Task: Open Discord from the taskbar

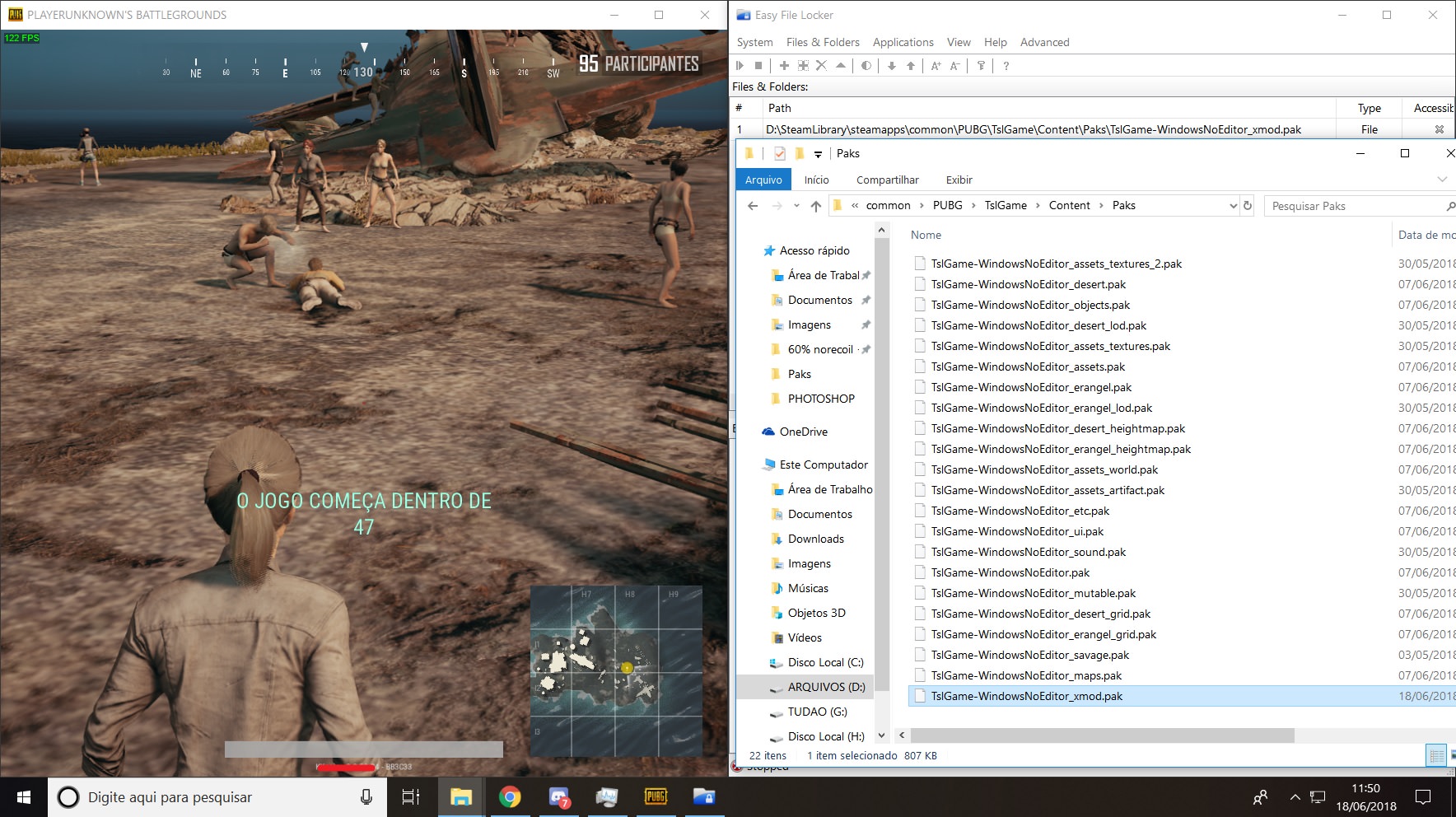Action: 559,796
